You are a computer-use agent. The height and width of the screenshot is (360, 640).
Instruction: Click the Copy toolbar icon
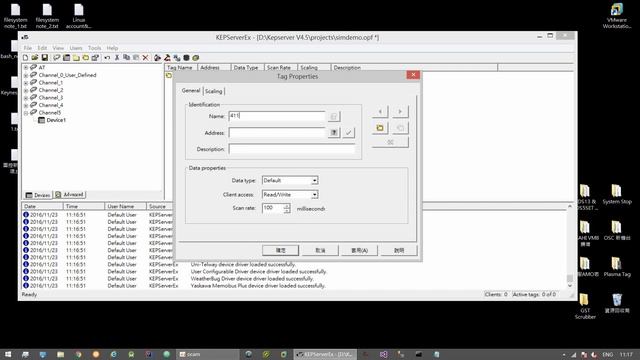127,58
